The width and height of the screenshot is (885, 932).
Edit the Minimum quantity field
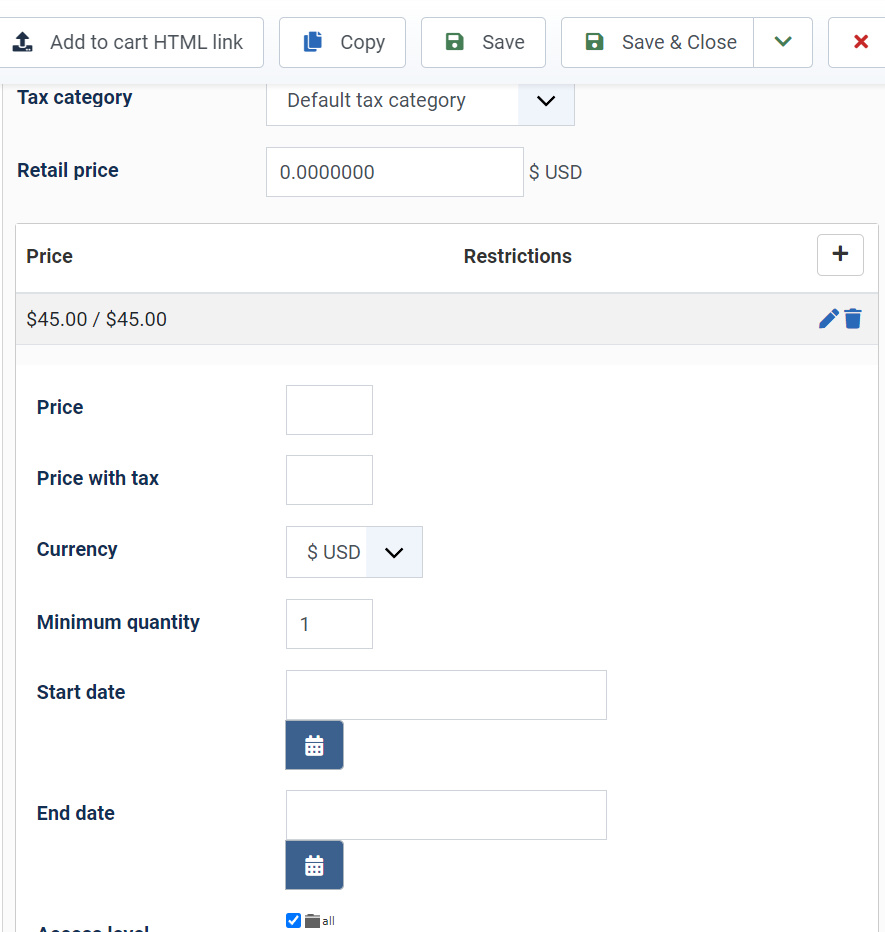(x=329, y=624)
